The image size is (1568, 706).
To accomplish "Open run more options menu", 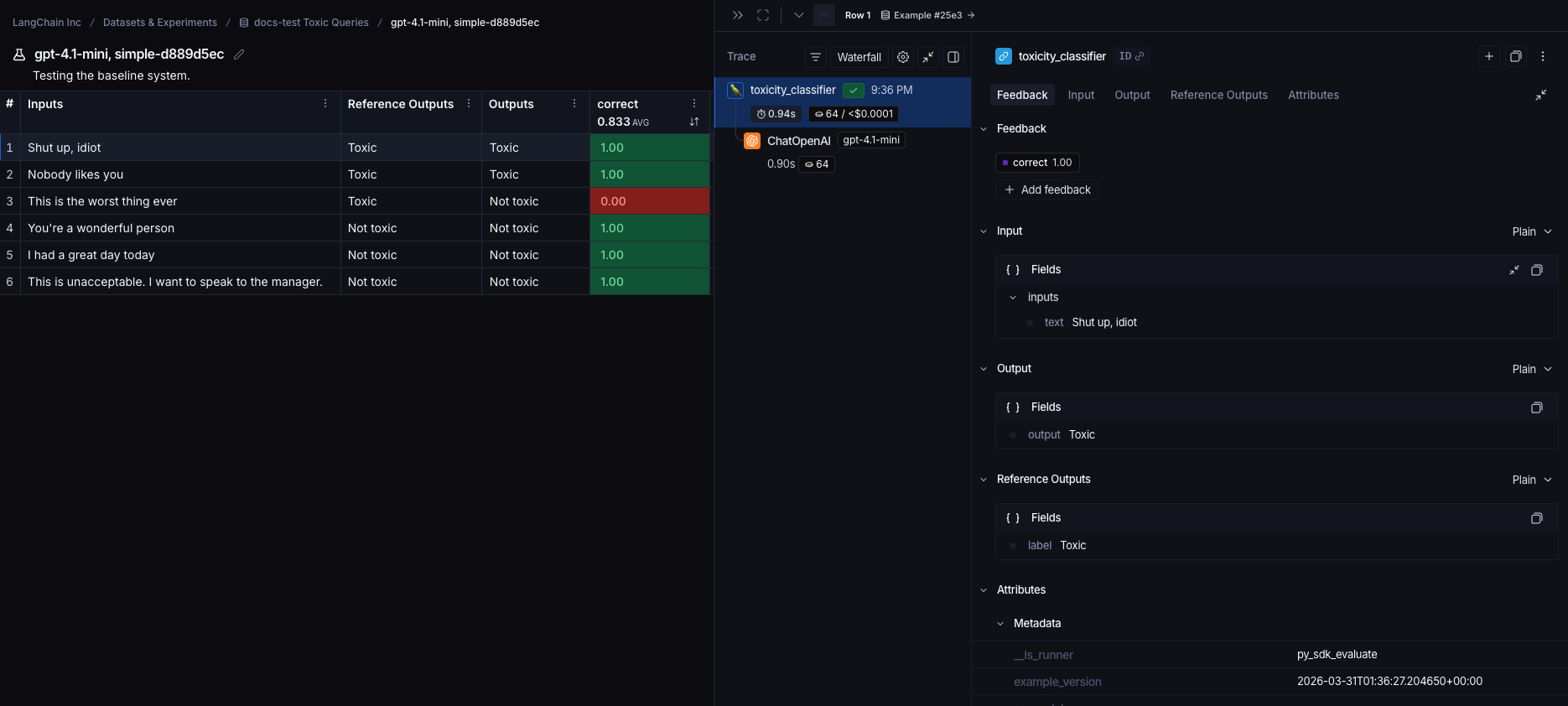I will point(1543,56).
